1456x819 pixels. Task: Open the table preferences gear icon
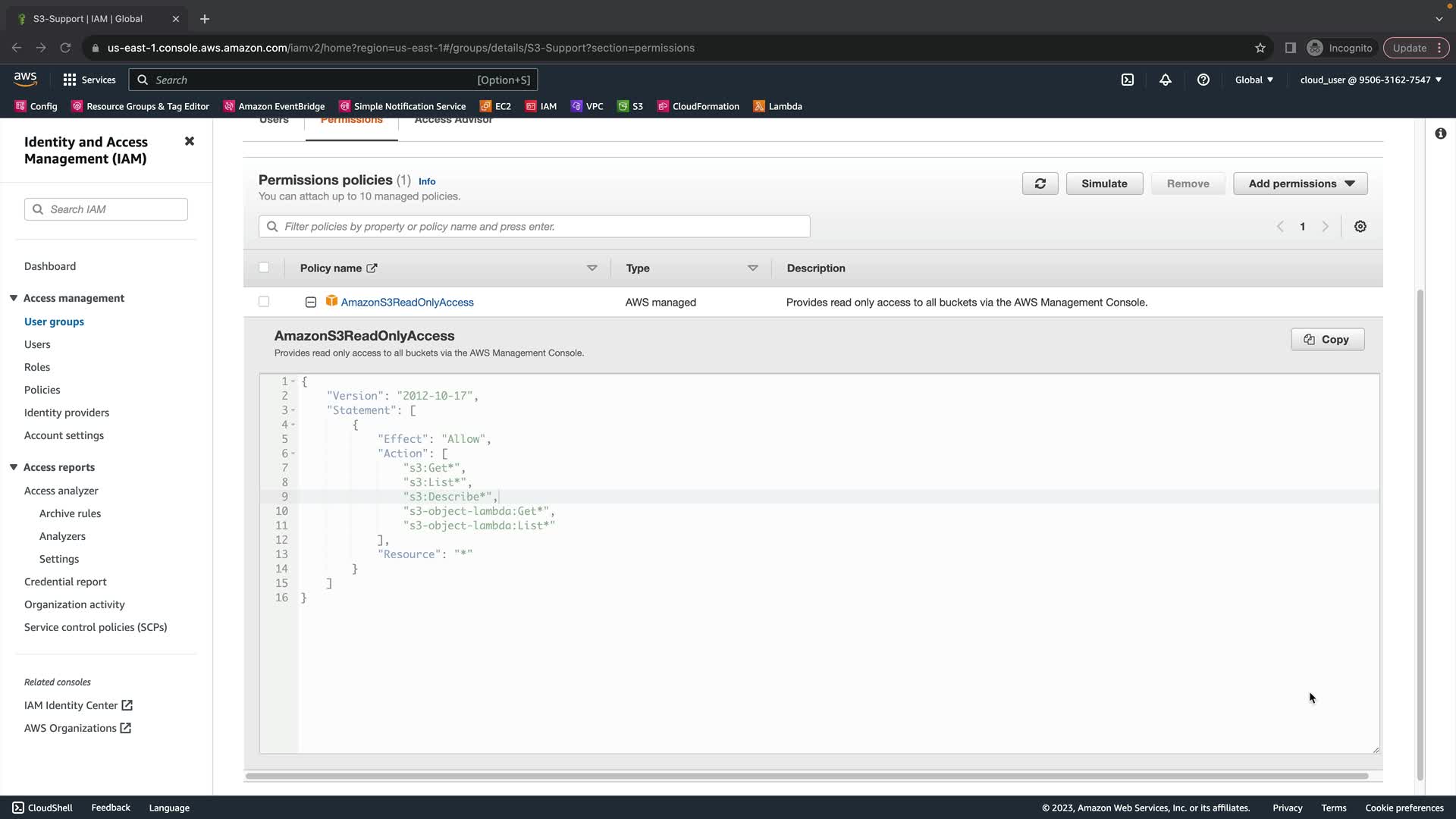[1360, 227]
